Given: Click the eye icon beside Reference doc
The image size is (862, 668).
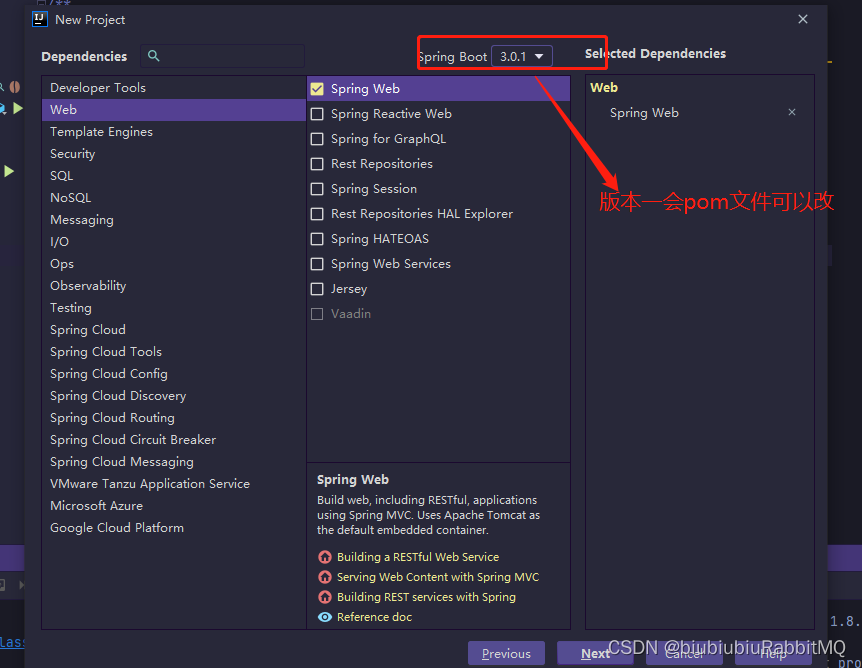Looking at the screenshot, I should click(x=325, y=617).
